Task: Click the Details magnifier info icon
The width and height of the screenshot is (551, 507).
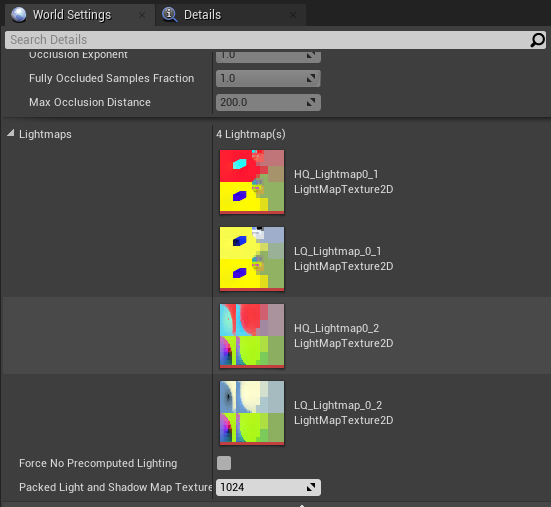Action: coord(170,15)
